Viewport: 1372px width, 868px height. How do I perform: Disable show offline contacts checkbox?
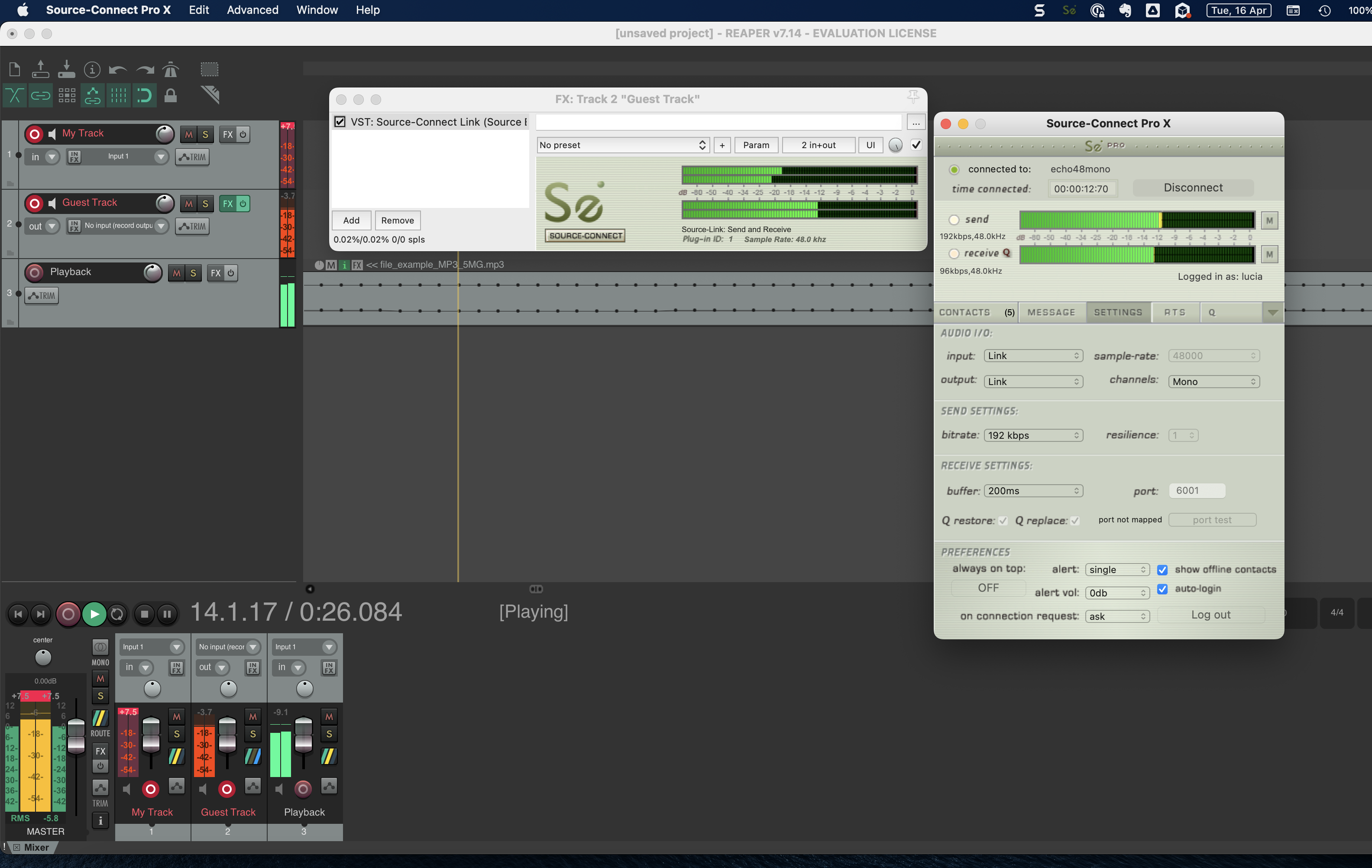click(x=1162, y=570)
